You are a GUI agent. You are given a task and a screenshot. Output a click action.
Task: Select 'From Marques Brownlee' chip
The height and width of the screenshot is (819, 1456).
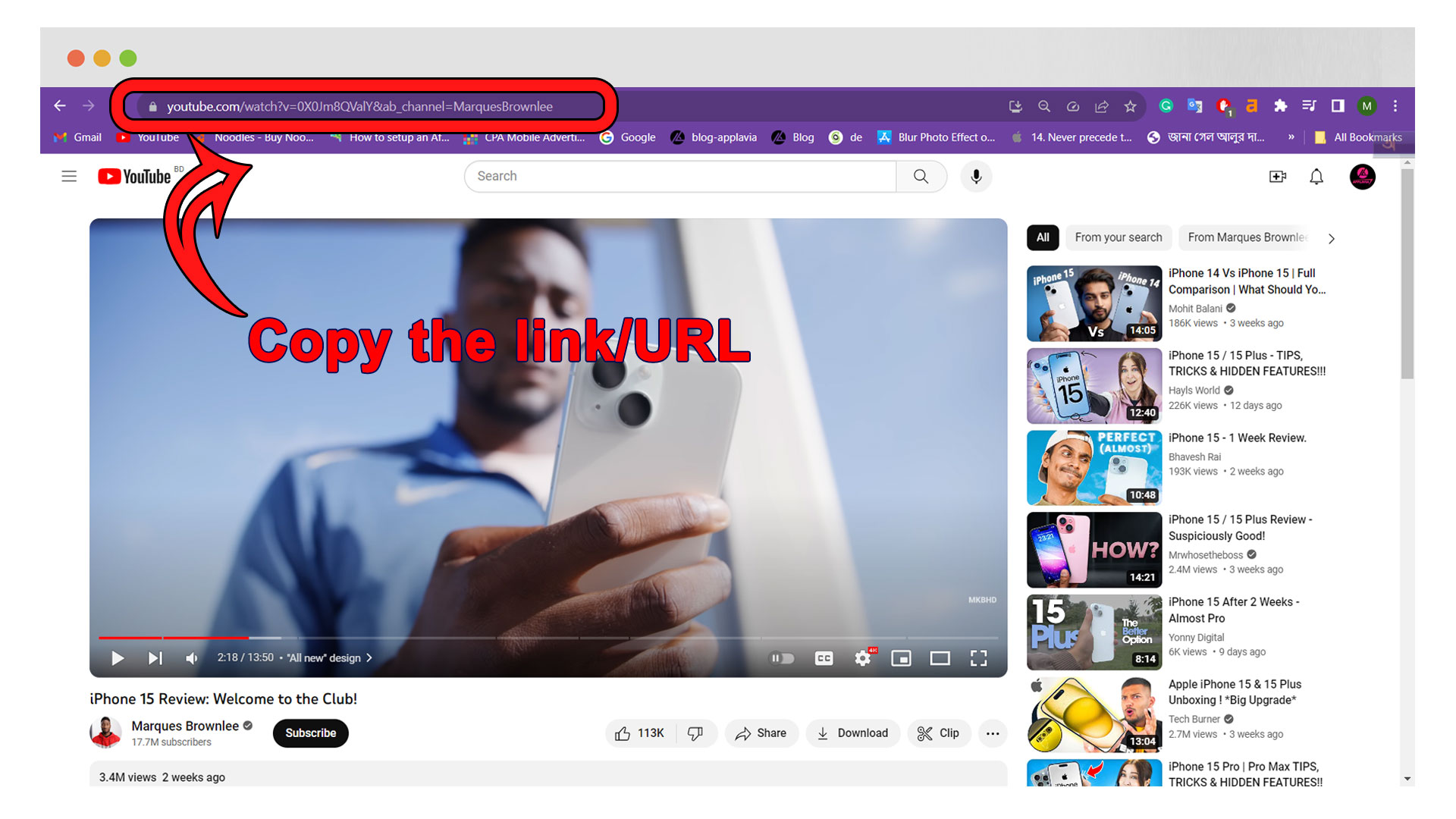point(1247,237)
